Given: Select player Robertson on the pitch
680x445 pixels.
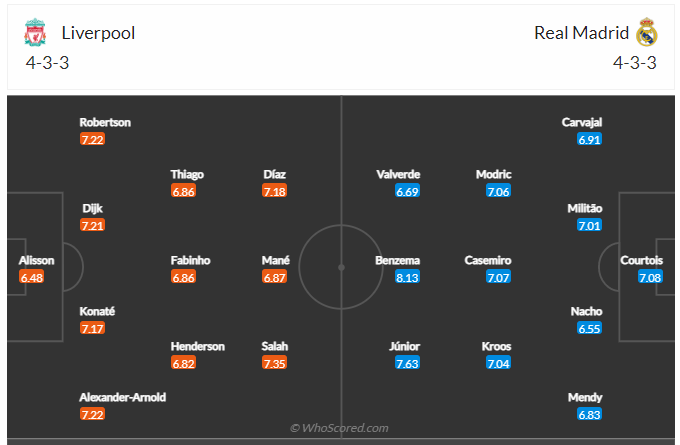Looking at the screenshot, I should coord(105,122).
